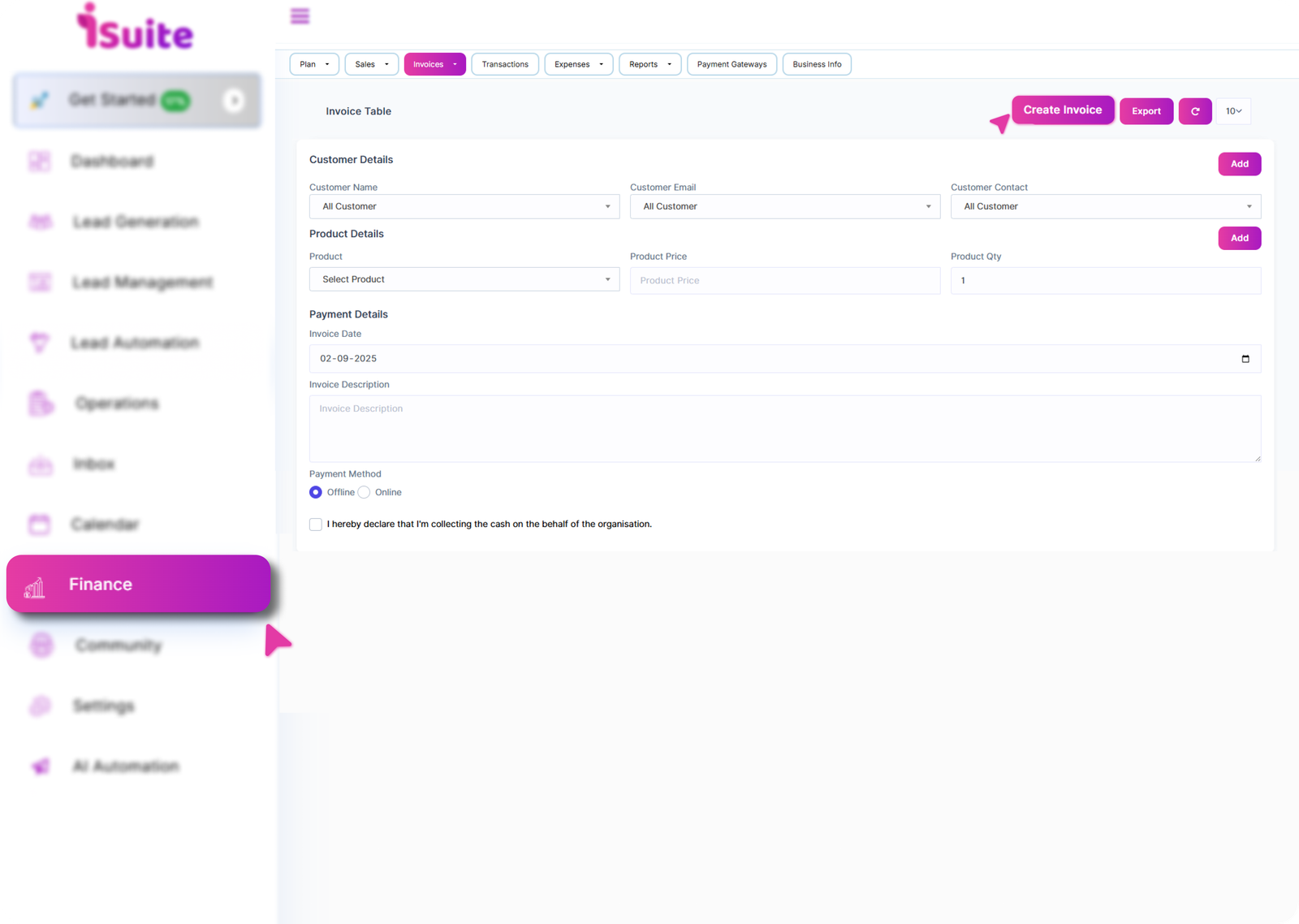Check the cash collection declaration checkbox
The image size is (1299, 924).
(316, 525)
